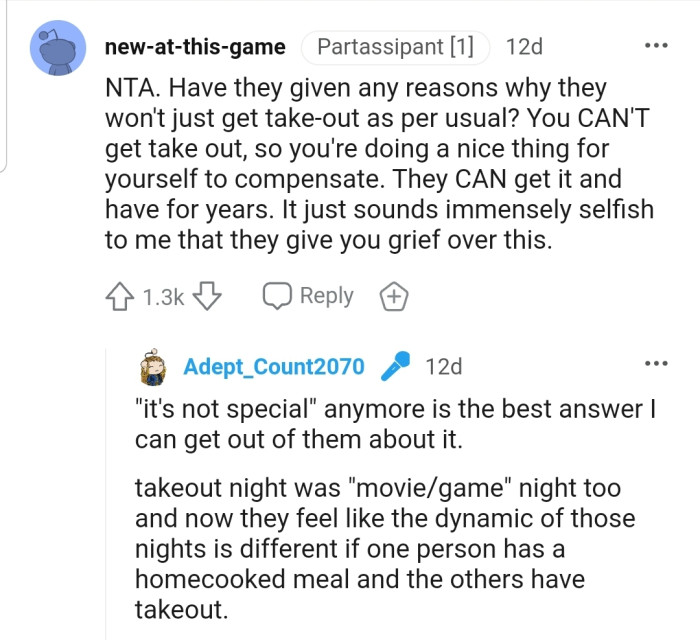This screenshot has height=640, width=700.
Task: Open the three-dot menu on Adept_Count2070's reply
Action: tap(657, 364)
